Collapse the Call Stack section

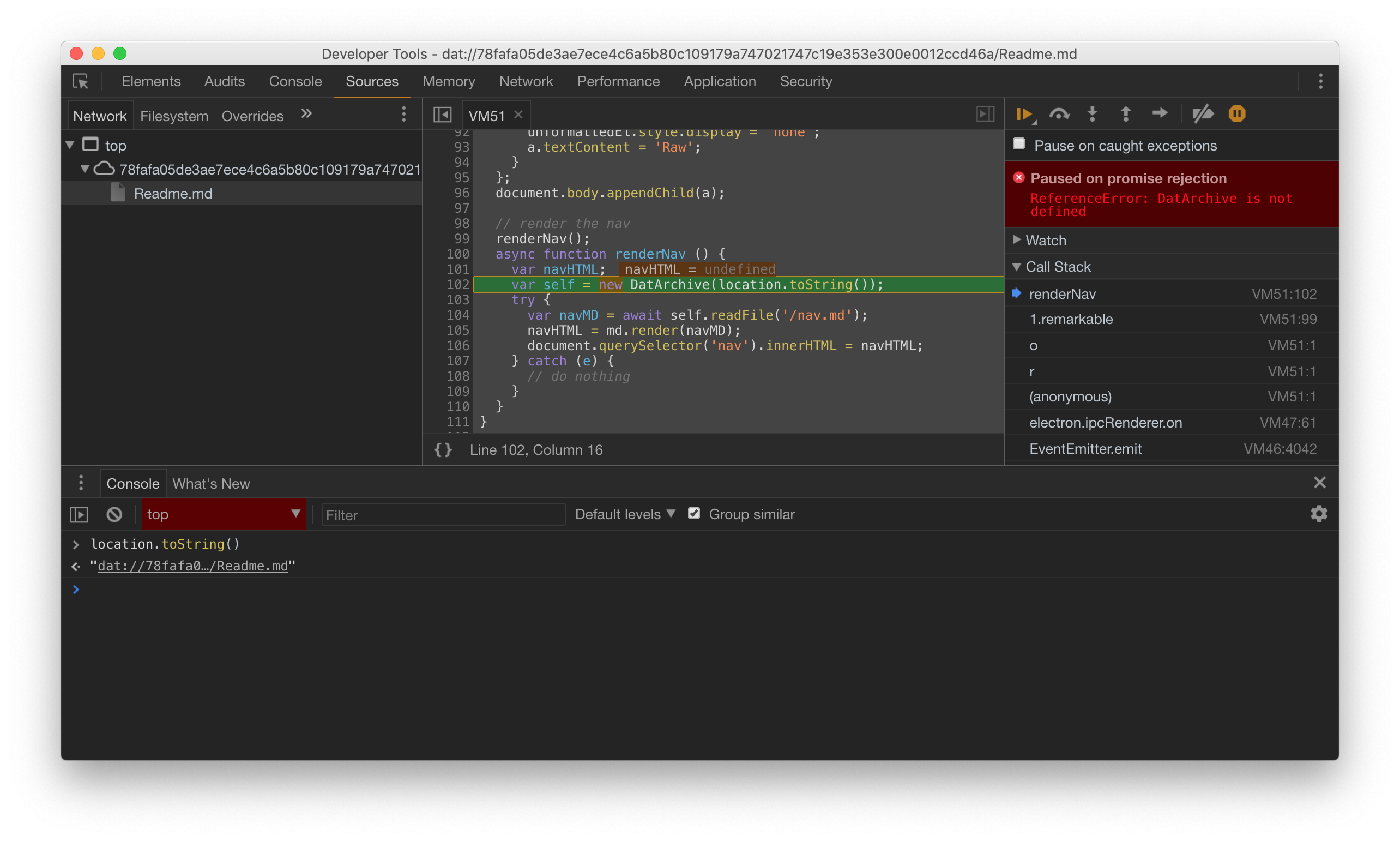pos(1017,266)
